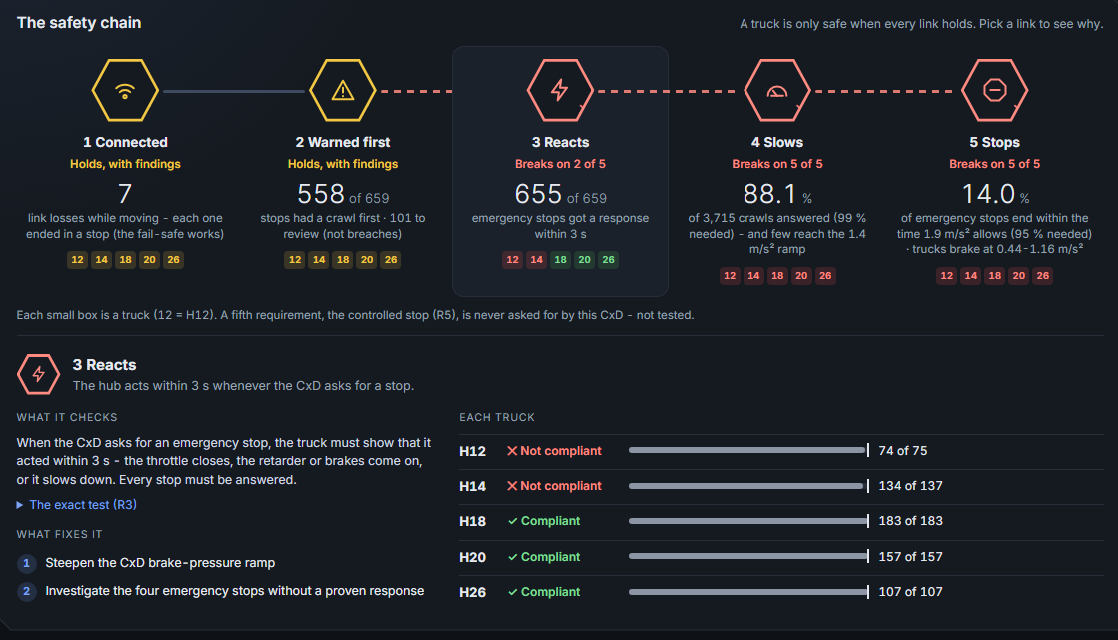The image size is (1118, 640).
Task: Click the "Breaks on 2 of 5" status
Action: [x=560, y=164]
